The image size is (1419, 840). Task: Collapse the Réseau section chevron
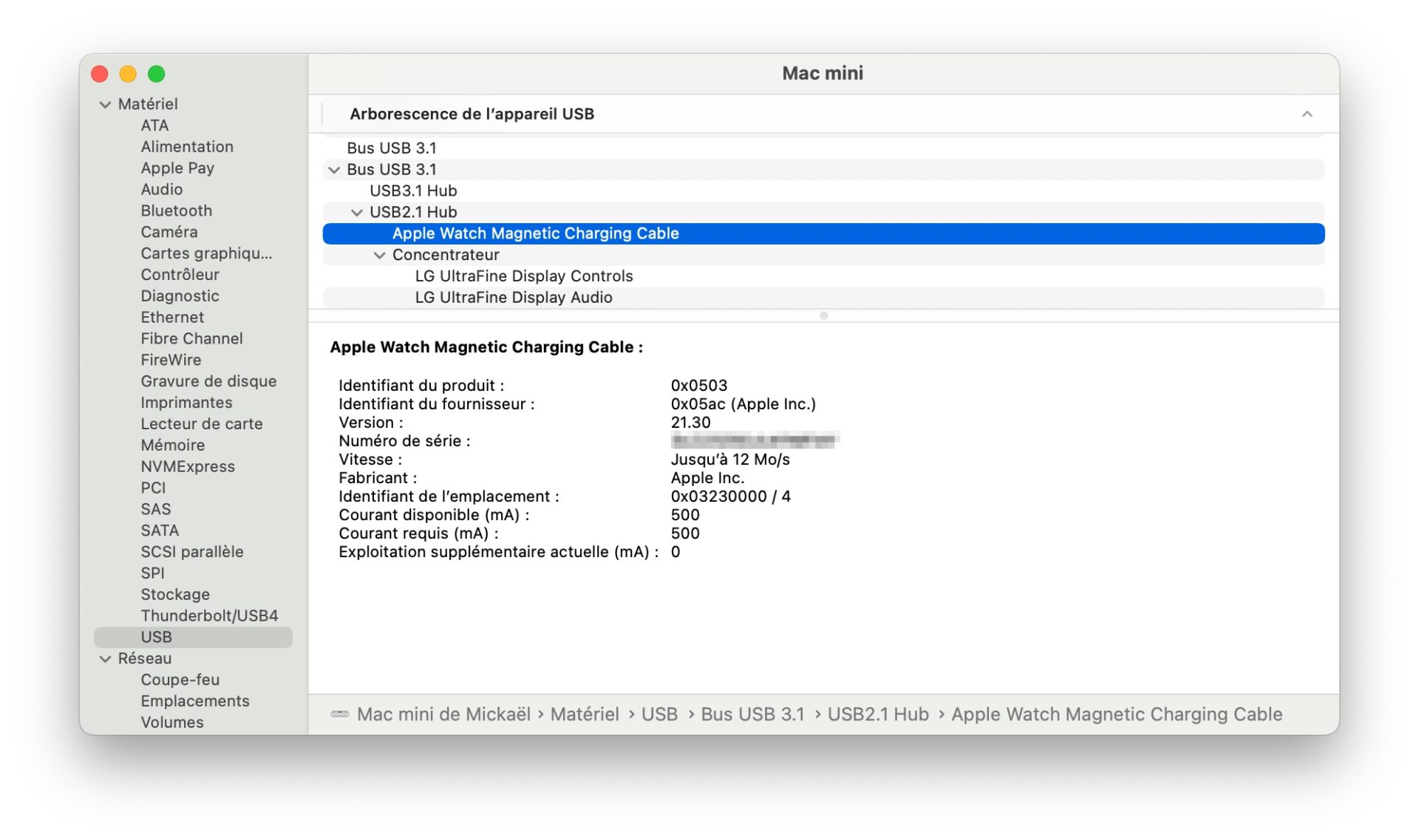coord(105,658)
